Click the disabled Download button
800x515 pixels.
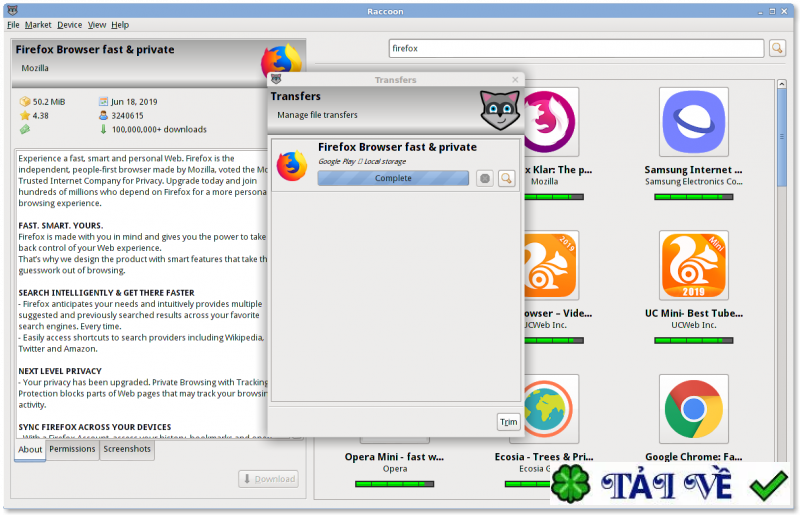point(269,479)
